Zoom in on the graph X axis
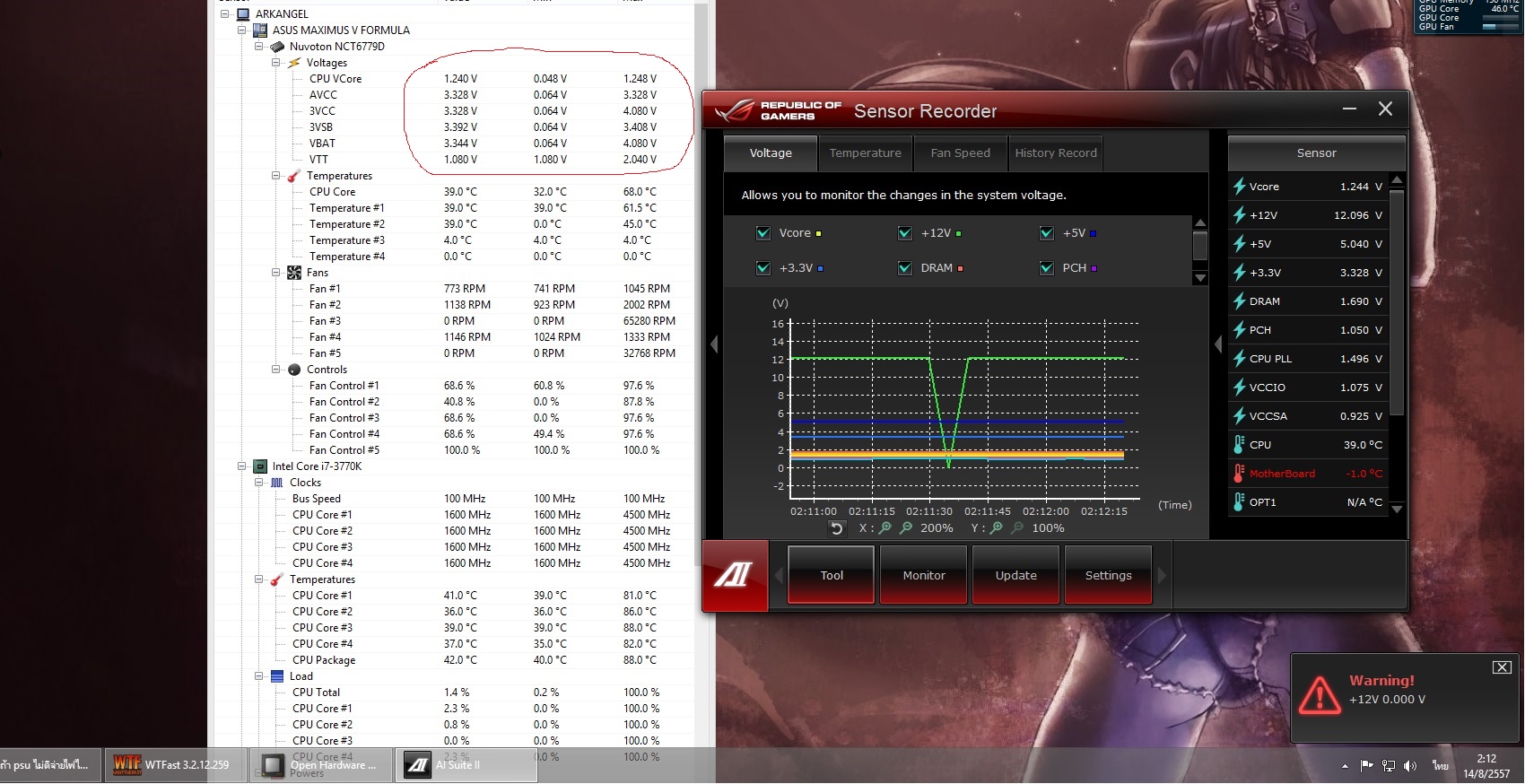 click(x=884, y=528)
